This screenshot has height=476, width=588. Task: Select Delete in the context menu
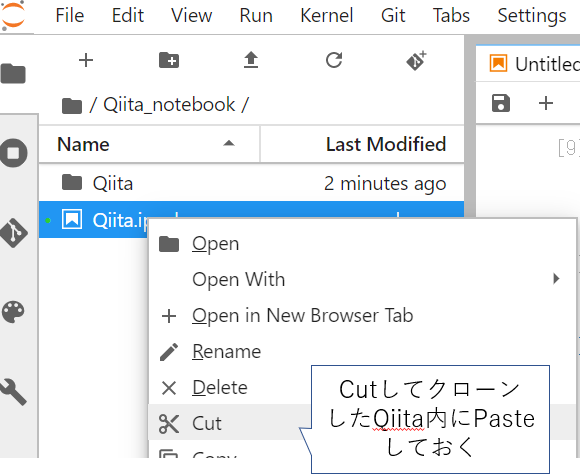(220, 387)
